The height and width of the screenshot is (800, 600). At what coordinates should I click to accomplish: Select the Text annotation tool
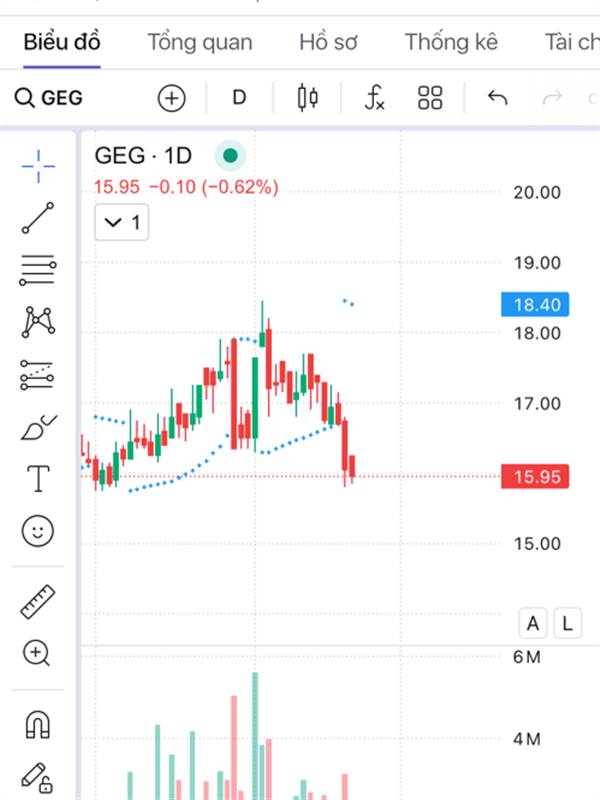[x=38, y=479]
